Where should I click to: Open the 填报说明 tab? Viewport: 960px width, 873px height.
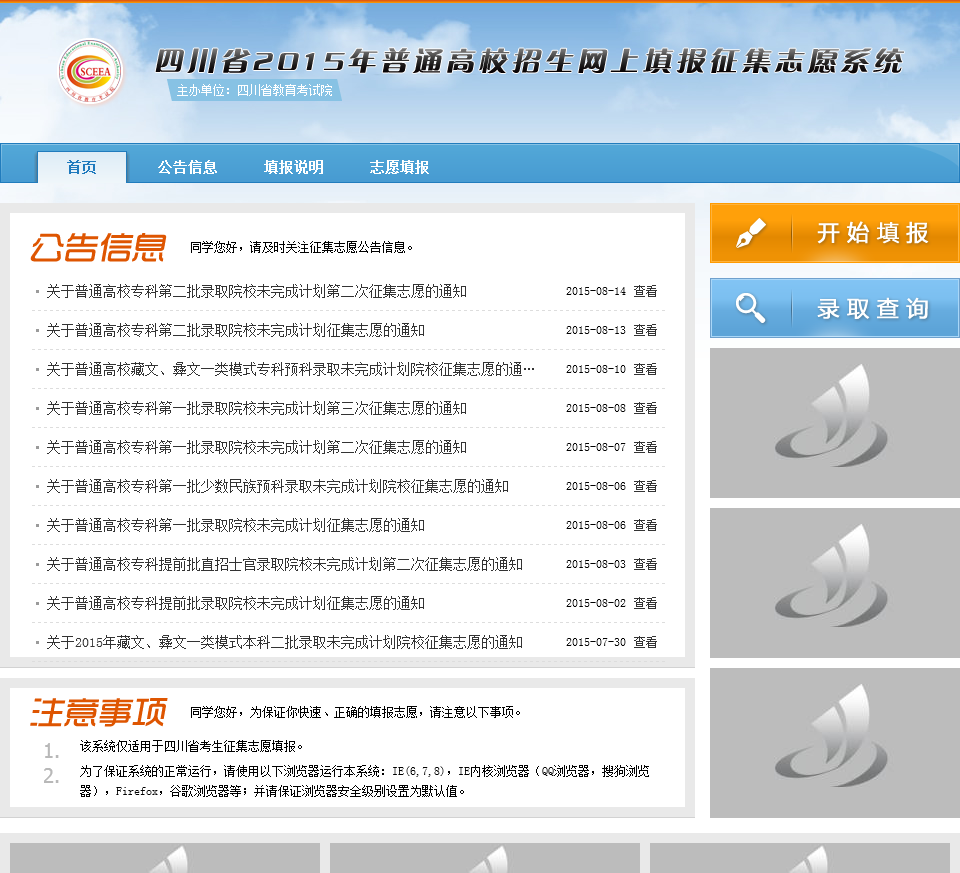tap(293, 167)
